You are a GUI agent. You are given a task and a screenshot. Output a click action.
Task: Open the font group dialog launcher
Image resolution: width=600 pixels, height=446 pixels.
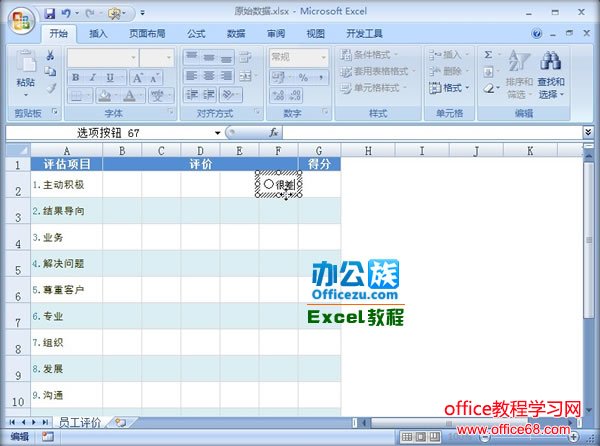(171, 112)
